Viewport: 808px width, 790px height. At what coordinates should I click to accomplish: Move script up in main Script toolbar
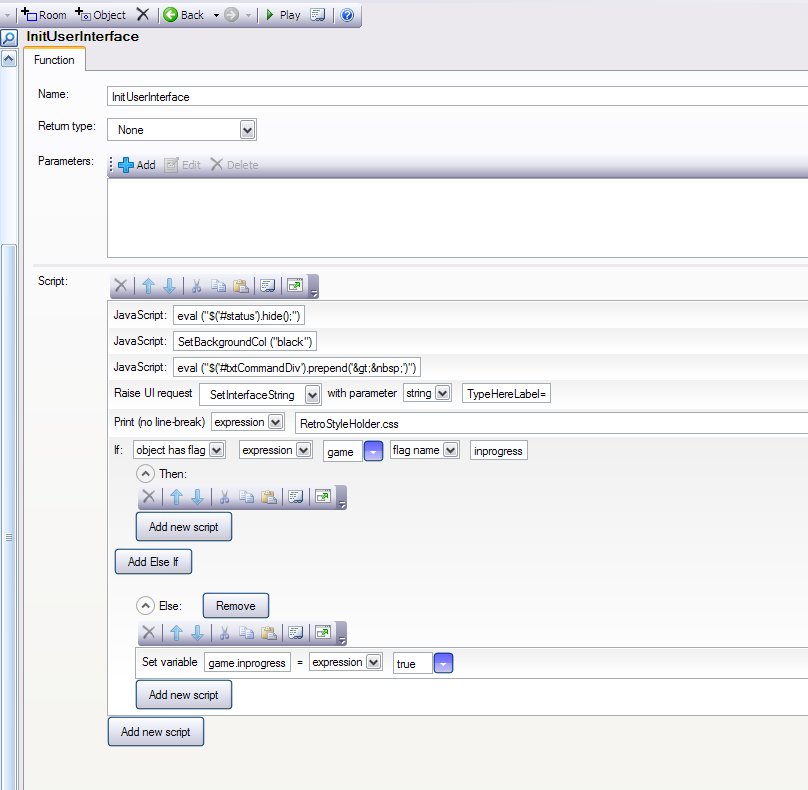click(x=148, y=286)
